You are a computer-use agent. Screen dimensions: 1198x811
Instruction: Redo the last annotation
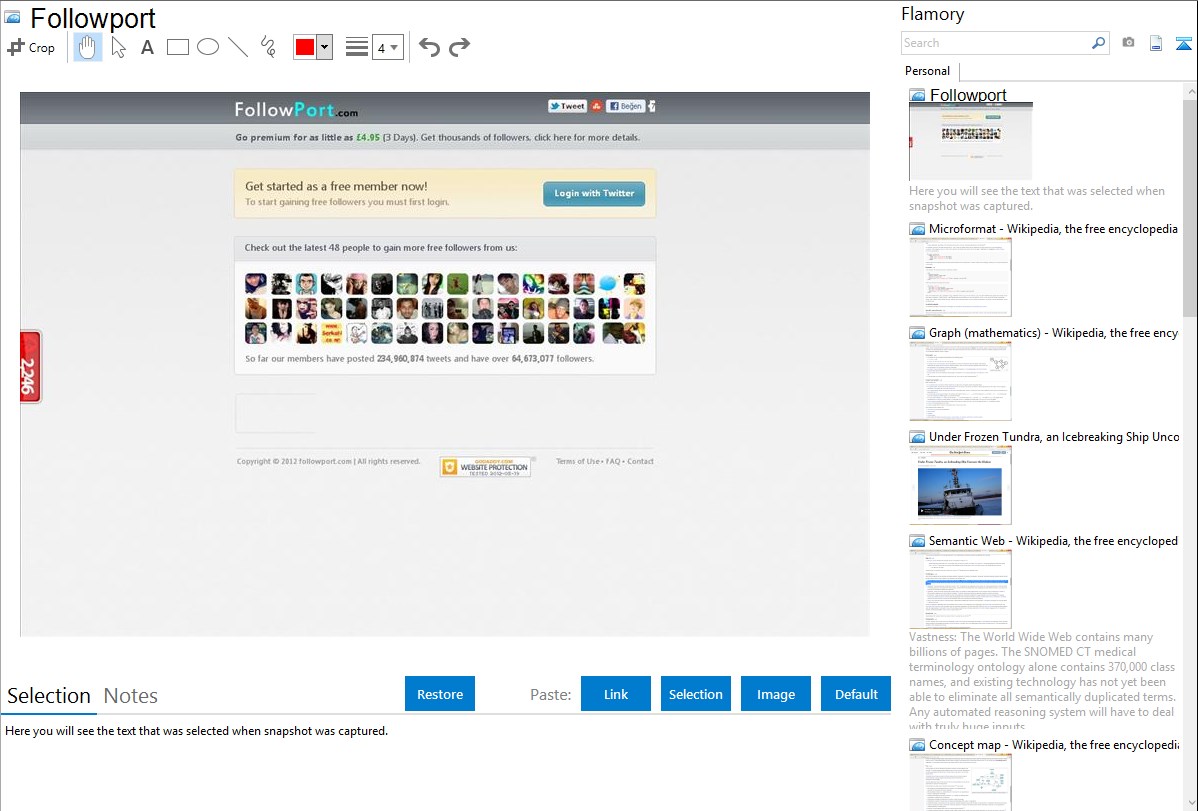[459, 47]
